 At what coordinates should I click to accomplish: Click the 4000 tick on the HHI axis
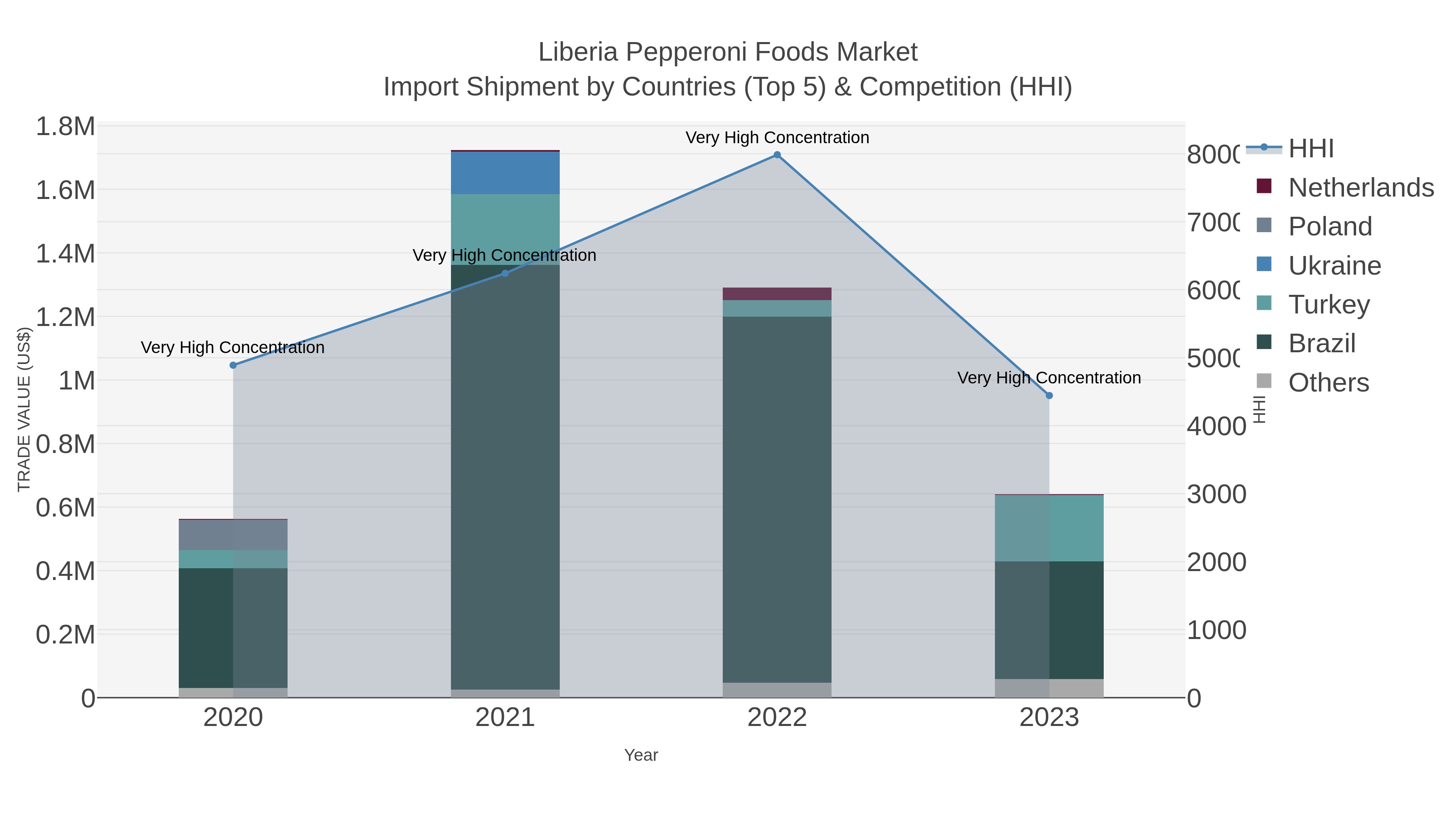(x=1216, y=427)
